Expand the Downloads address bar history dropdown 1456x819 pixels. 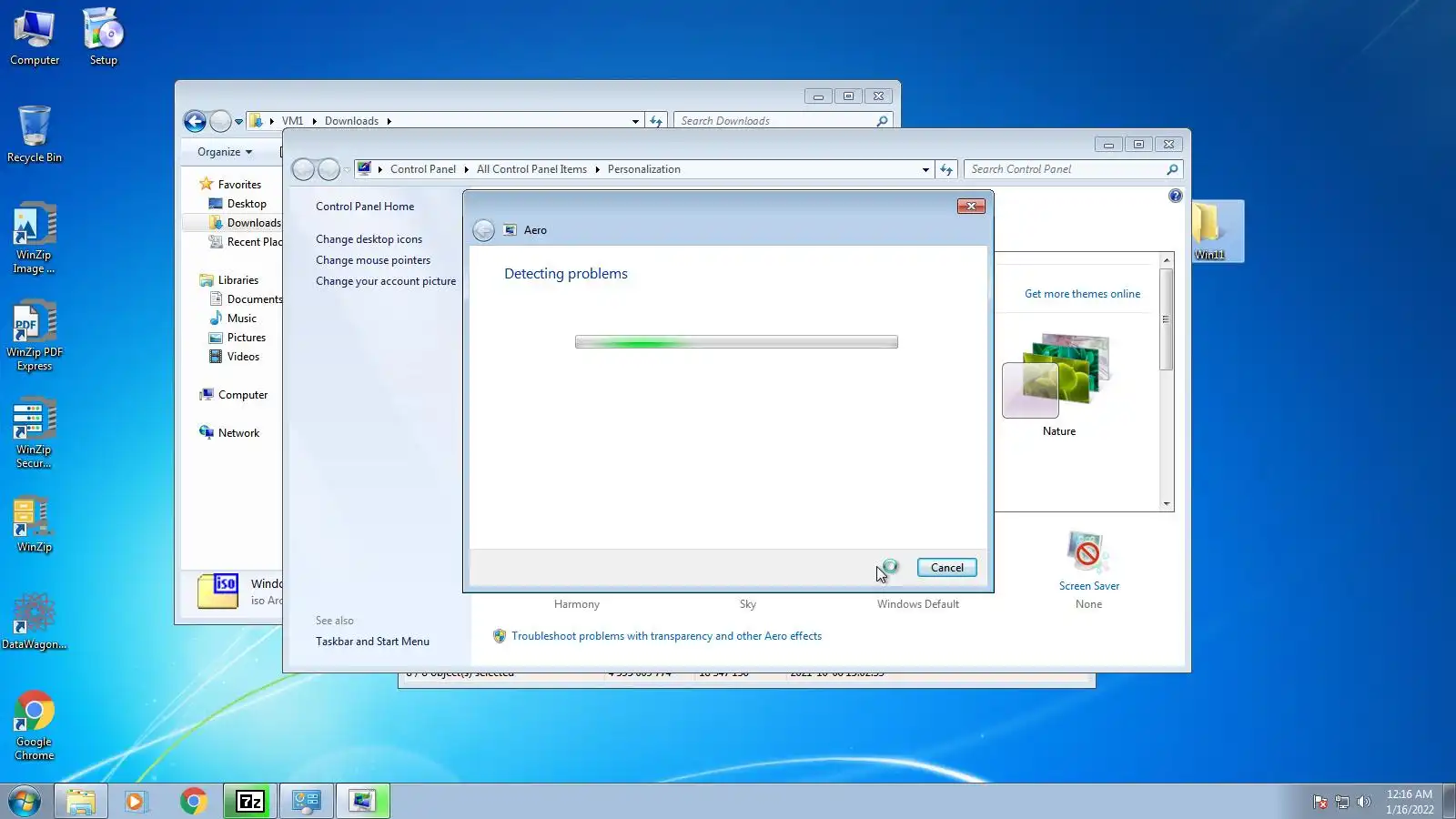point(635,121)
